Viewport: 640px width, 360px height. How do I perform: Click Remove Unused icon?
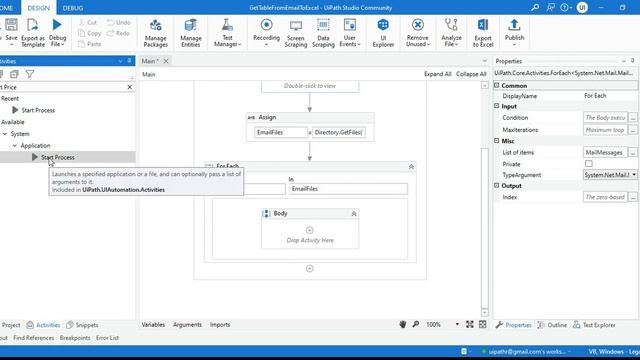pos(418,25)
